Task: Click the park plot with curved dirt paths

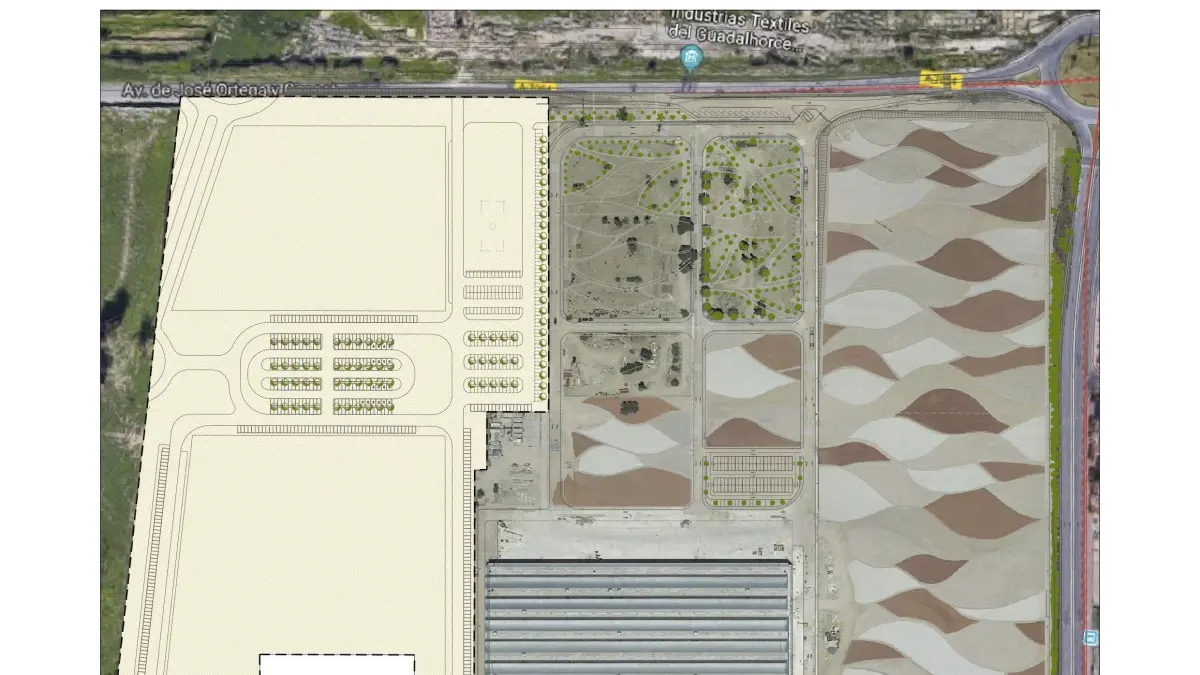Action: tap(625, 227)
